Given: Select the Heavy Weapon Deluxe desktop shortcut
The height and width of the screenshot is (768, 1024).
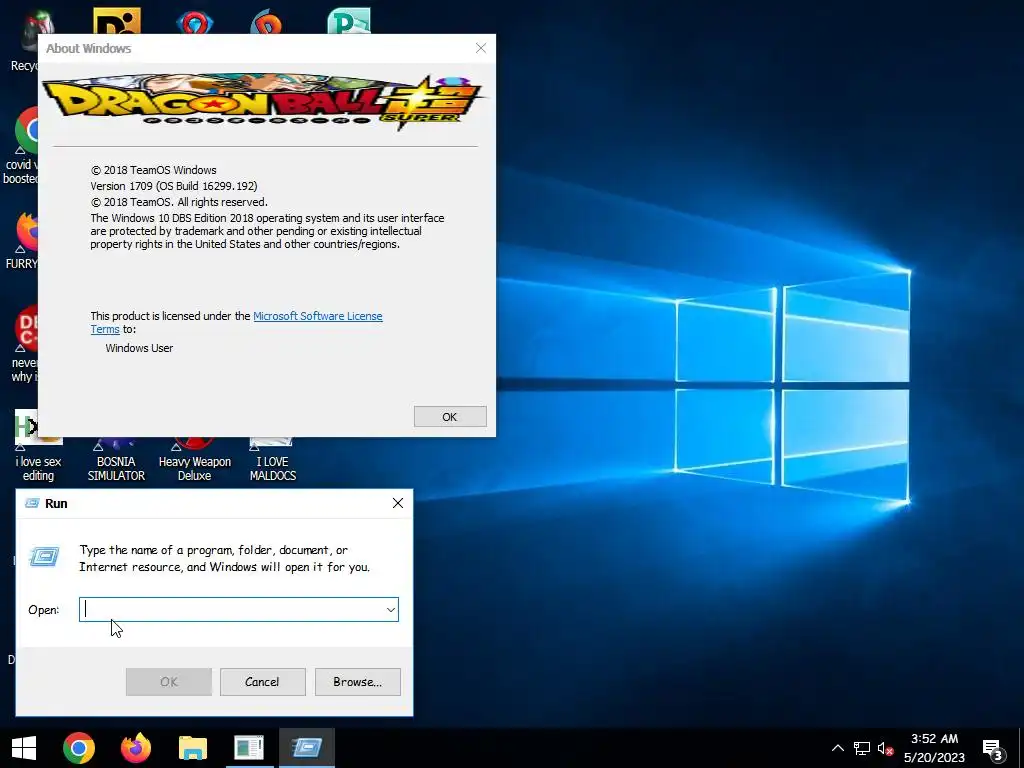Looking at the screenshot, I should 195,460.
